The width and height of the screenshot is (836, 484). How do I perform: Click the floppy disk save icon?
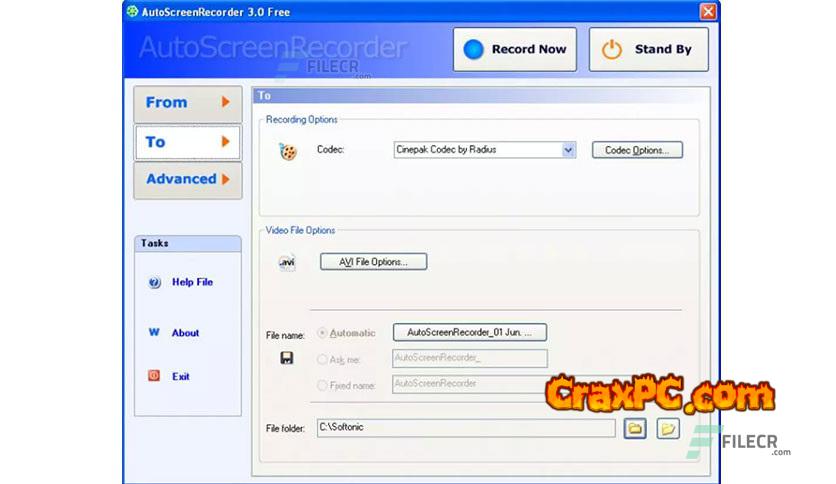point(287,358)
